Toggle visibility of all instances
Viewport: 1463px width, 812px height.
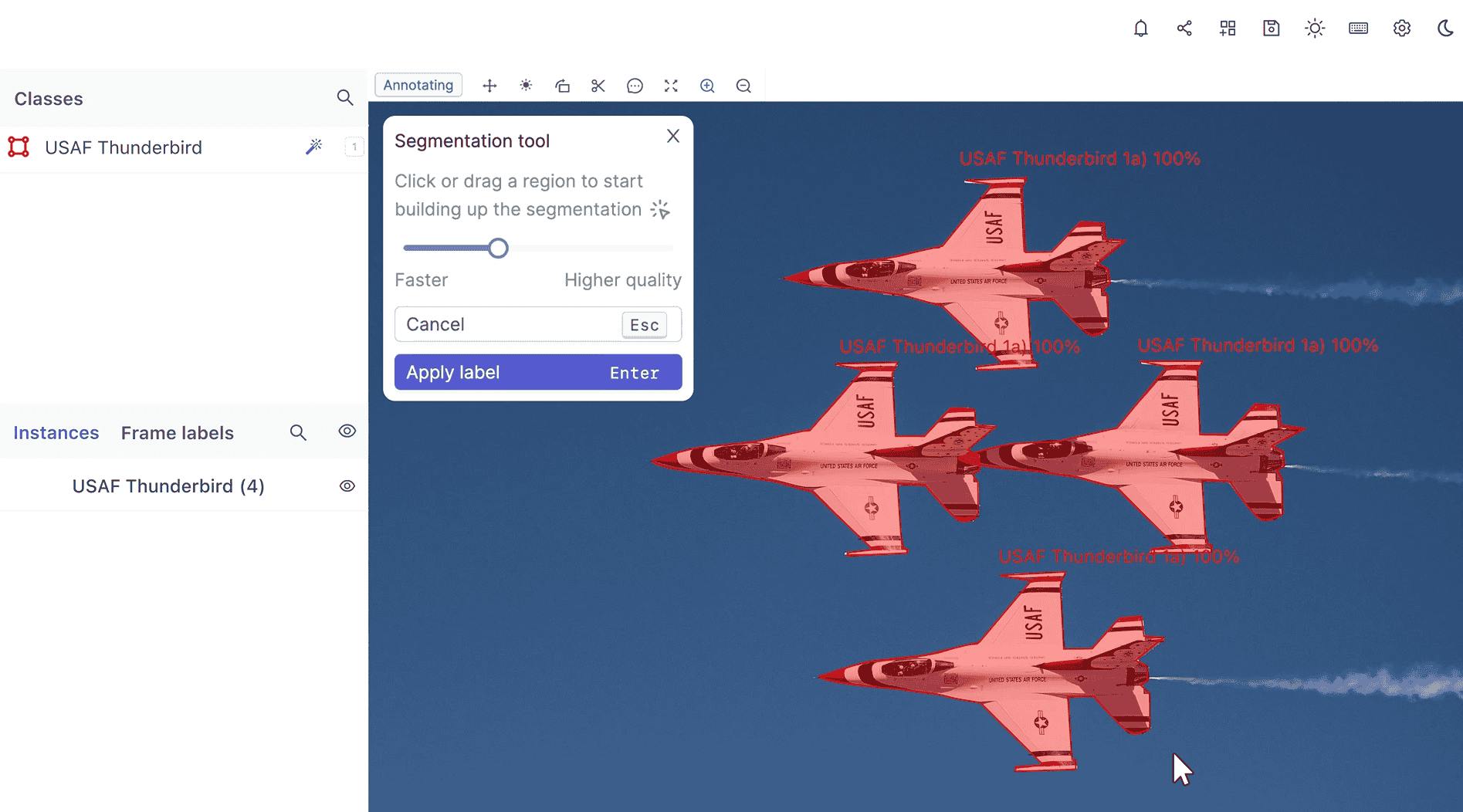click(347, 431)
